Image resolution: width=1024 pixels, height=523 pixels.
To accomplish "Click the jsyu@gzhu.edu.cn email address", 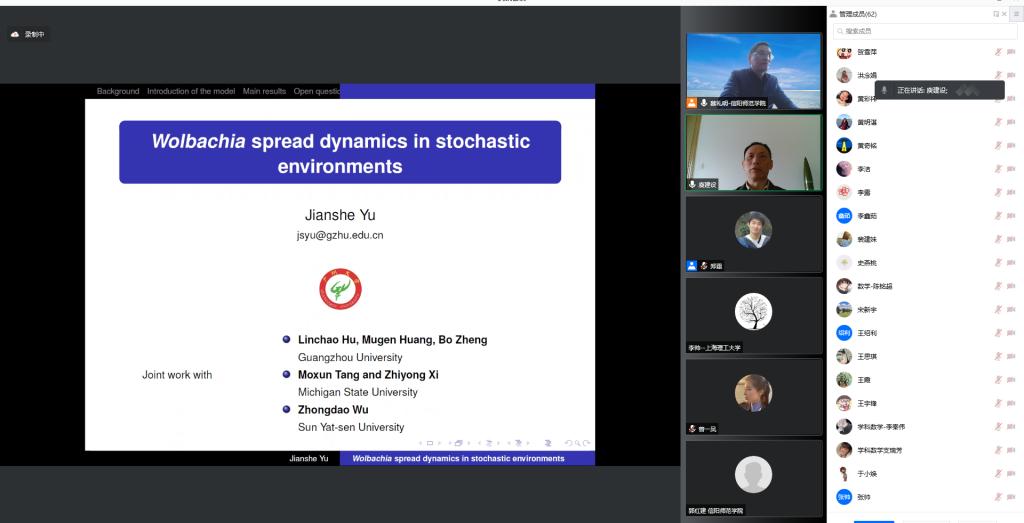I will (x=340, y=236).
